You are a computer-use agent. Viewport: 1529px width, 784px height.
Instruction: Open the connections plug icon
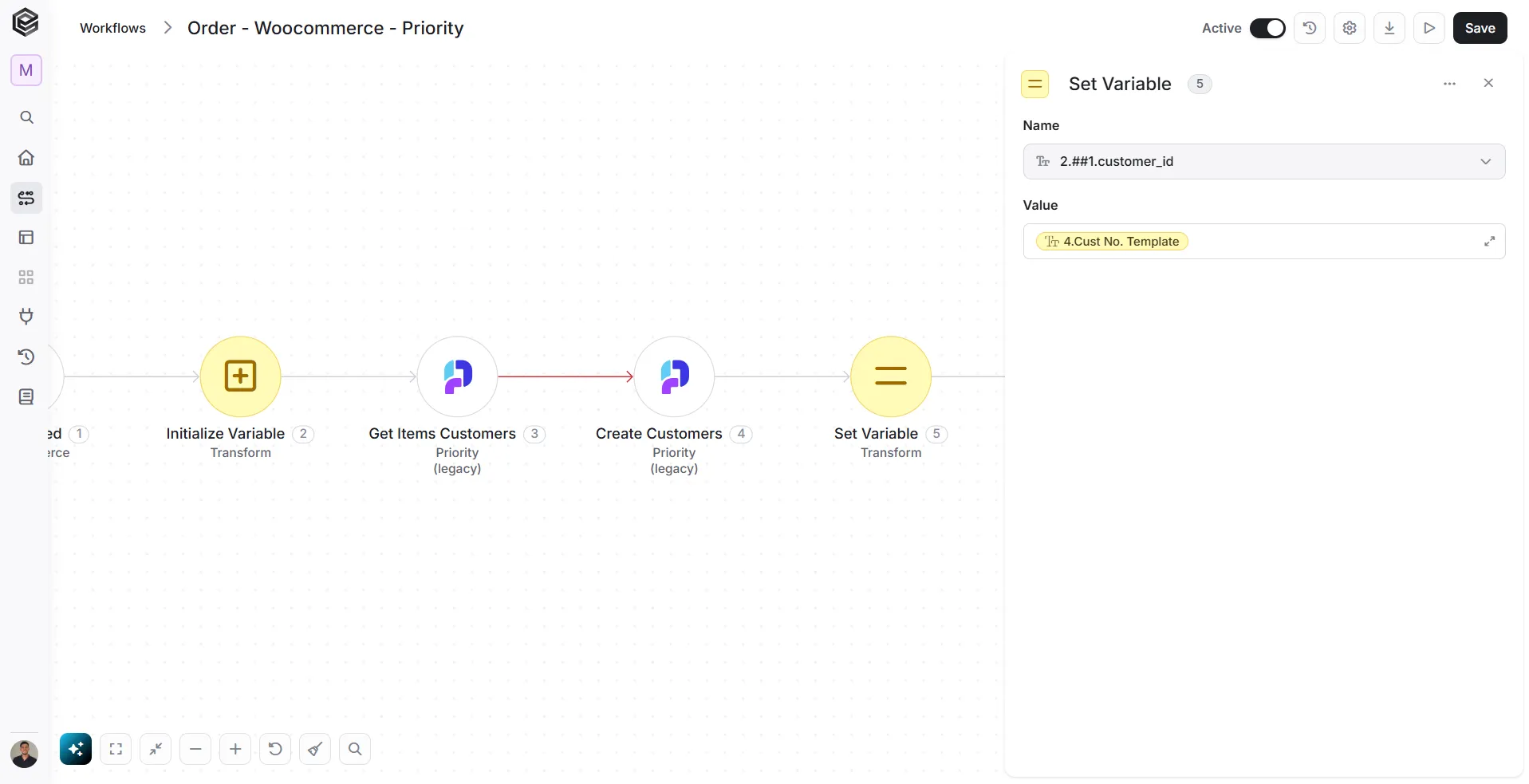26,317
